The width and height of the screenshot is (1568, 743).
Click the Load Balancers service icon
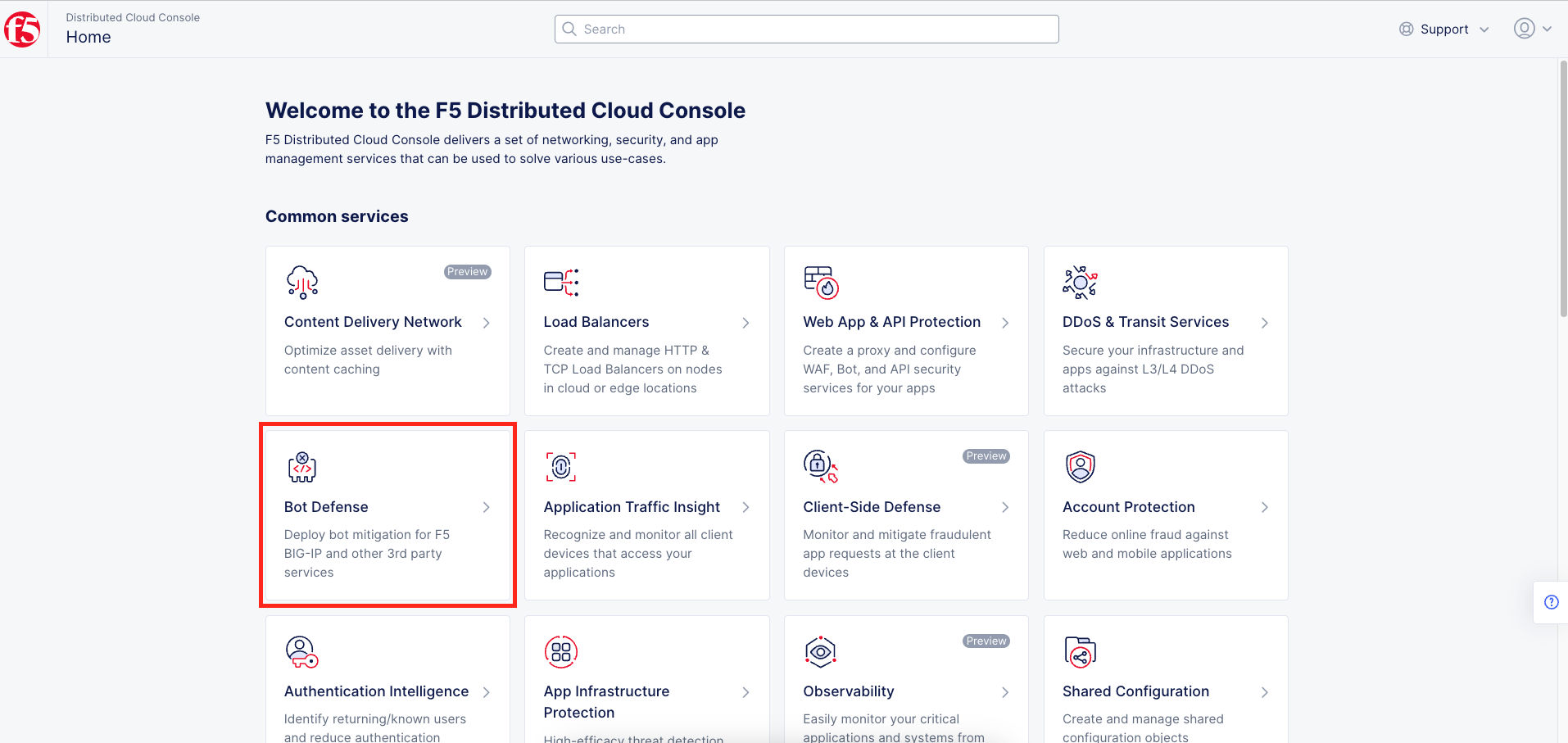(561, 281)
